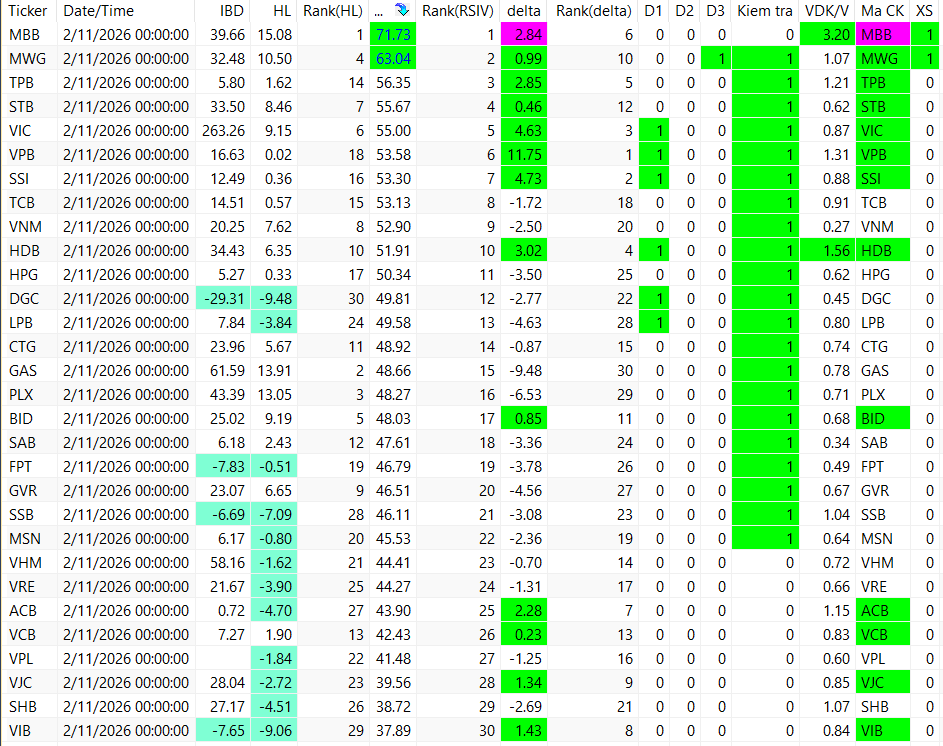Viewport: 943px width, 746px height.
Task: Select the 13.05 HL value for PLX
Action: [274, 395]
